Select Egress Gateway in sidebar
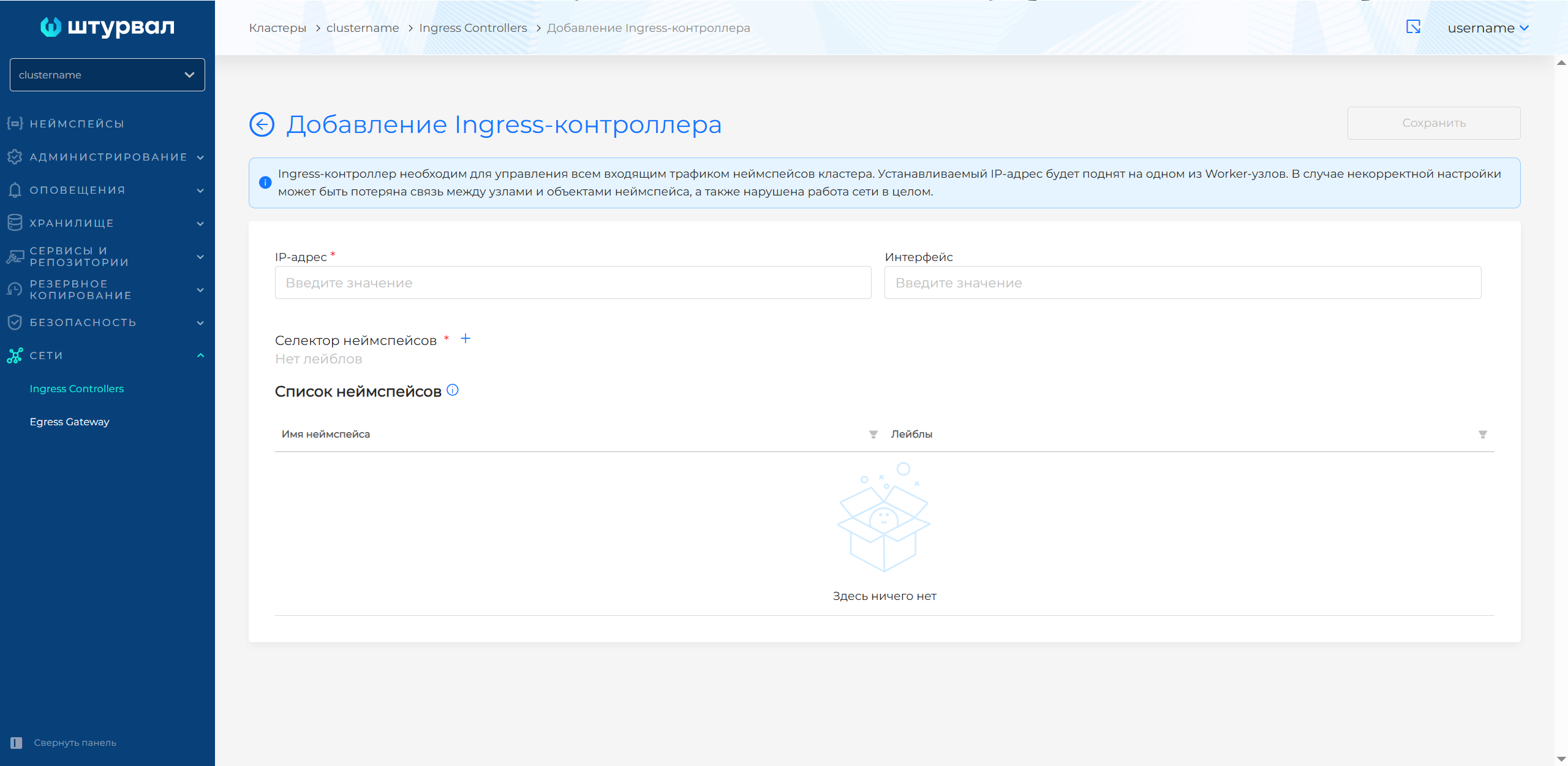The height and width of the screenshot is (766, 1568). point(69,422)
